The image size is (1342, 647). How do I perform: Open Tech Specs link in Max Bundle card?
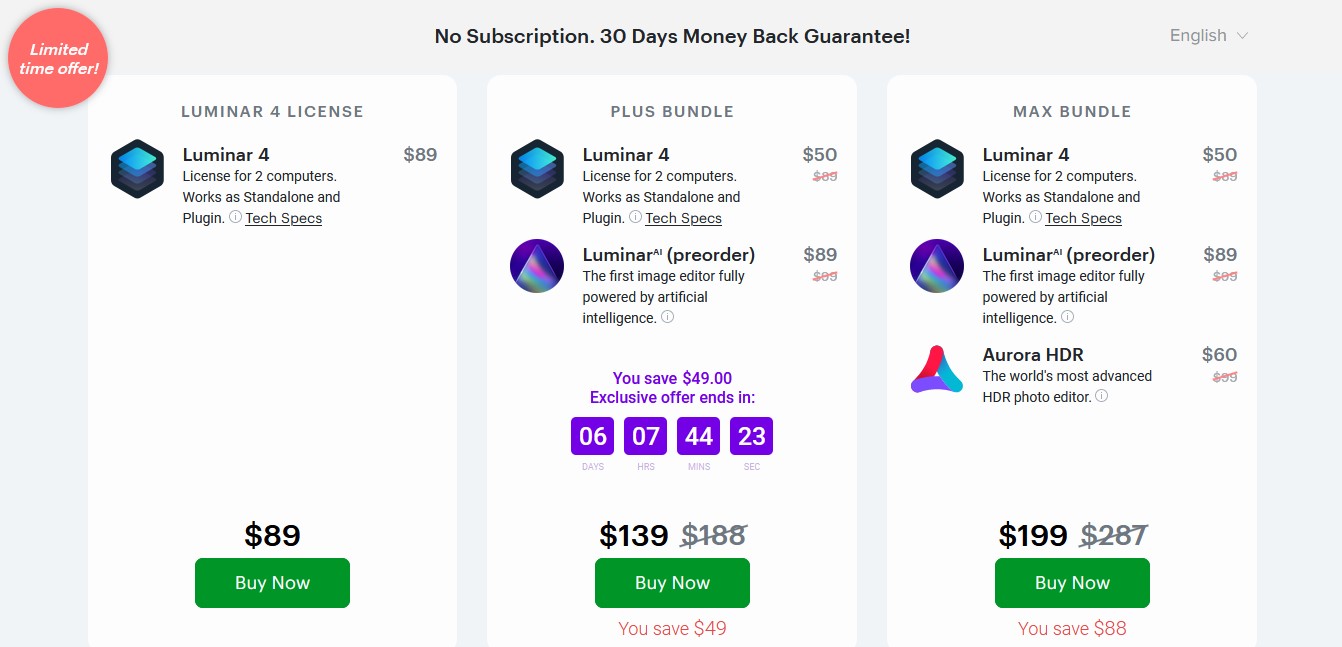pyautogui.click(x=1084, y=218)
